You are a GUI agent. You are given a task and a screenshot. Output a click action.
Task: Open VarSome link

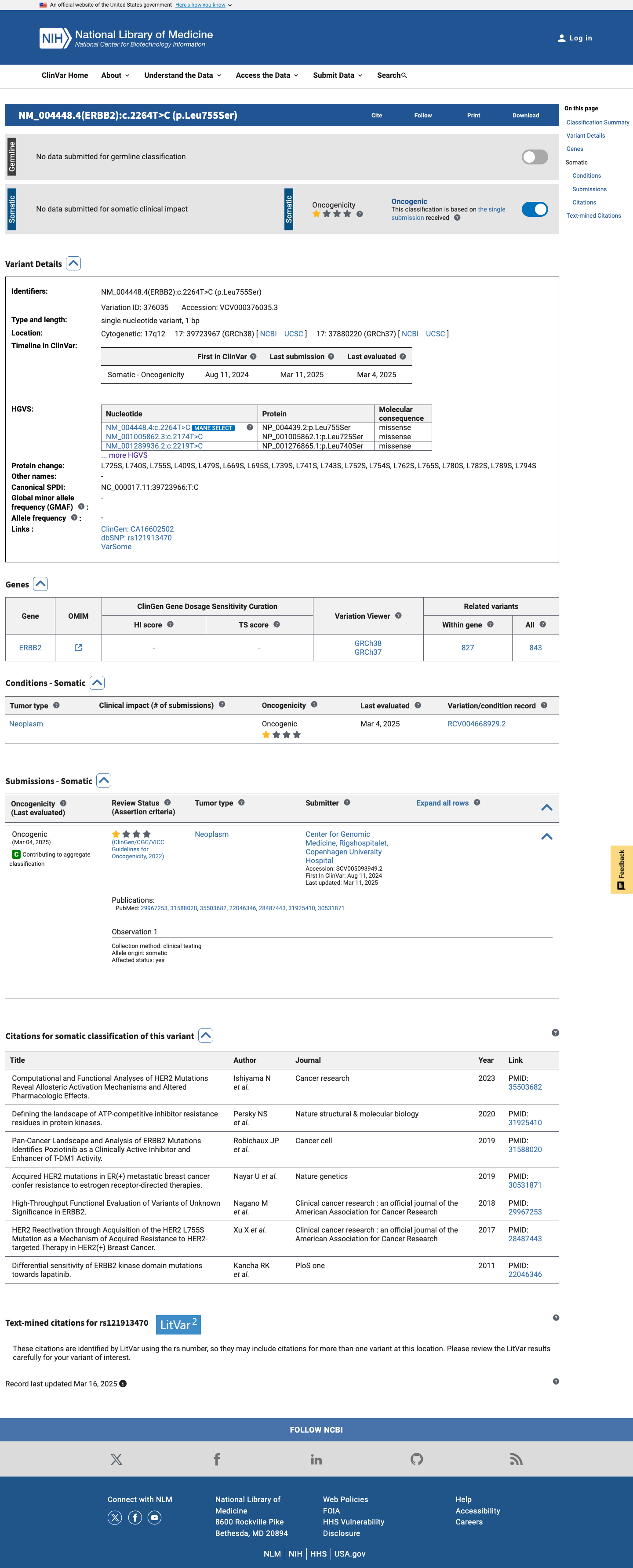click(x=116, y=547)
